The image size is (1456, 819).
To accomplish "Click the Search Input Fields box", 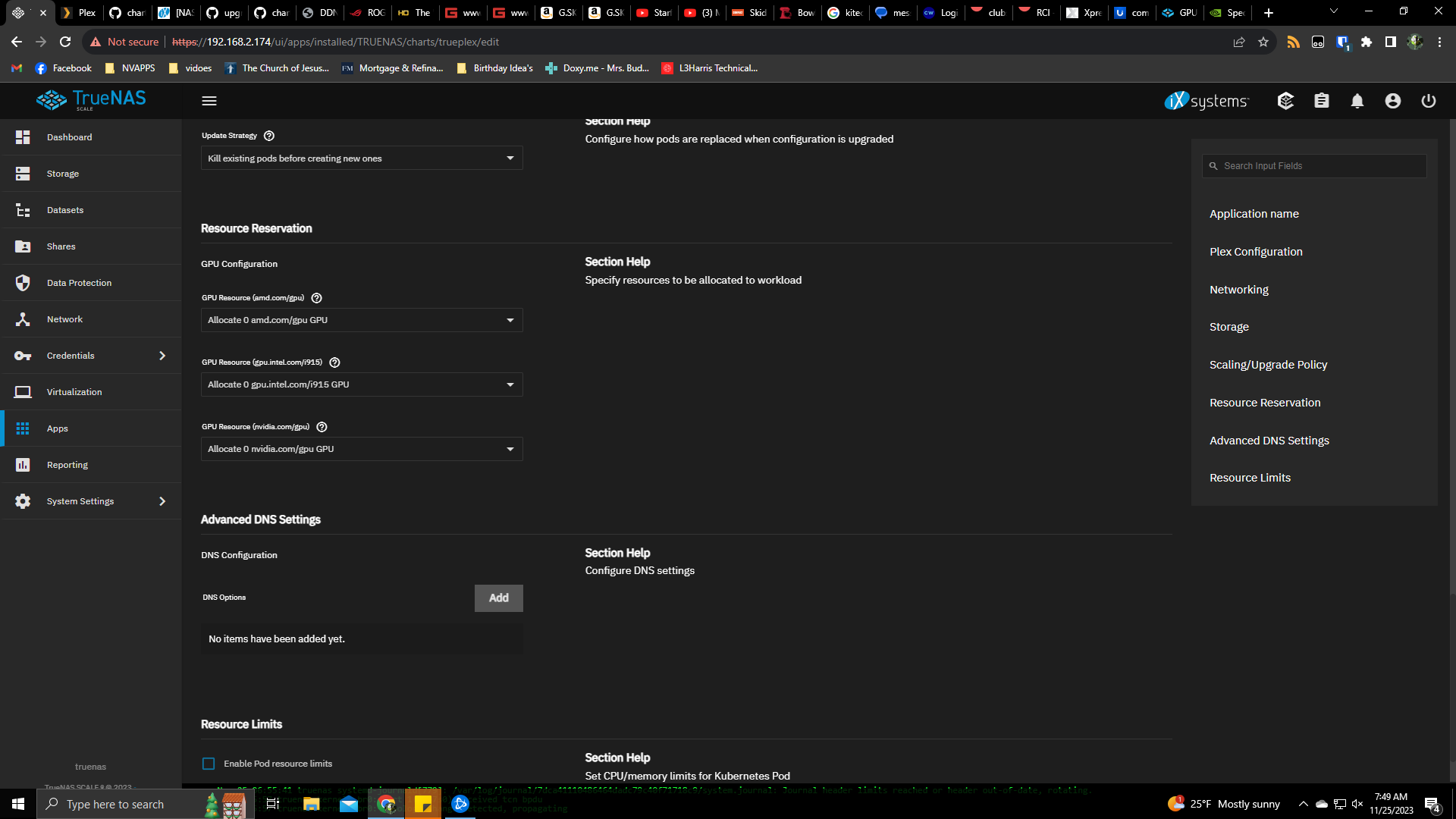I will pyautogui.click(x=1314, y=166).
